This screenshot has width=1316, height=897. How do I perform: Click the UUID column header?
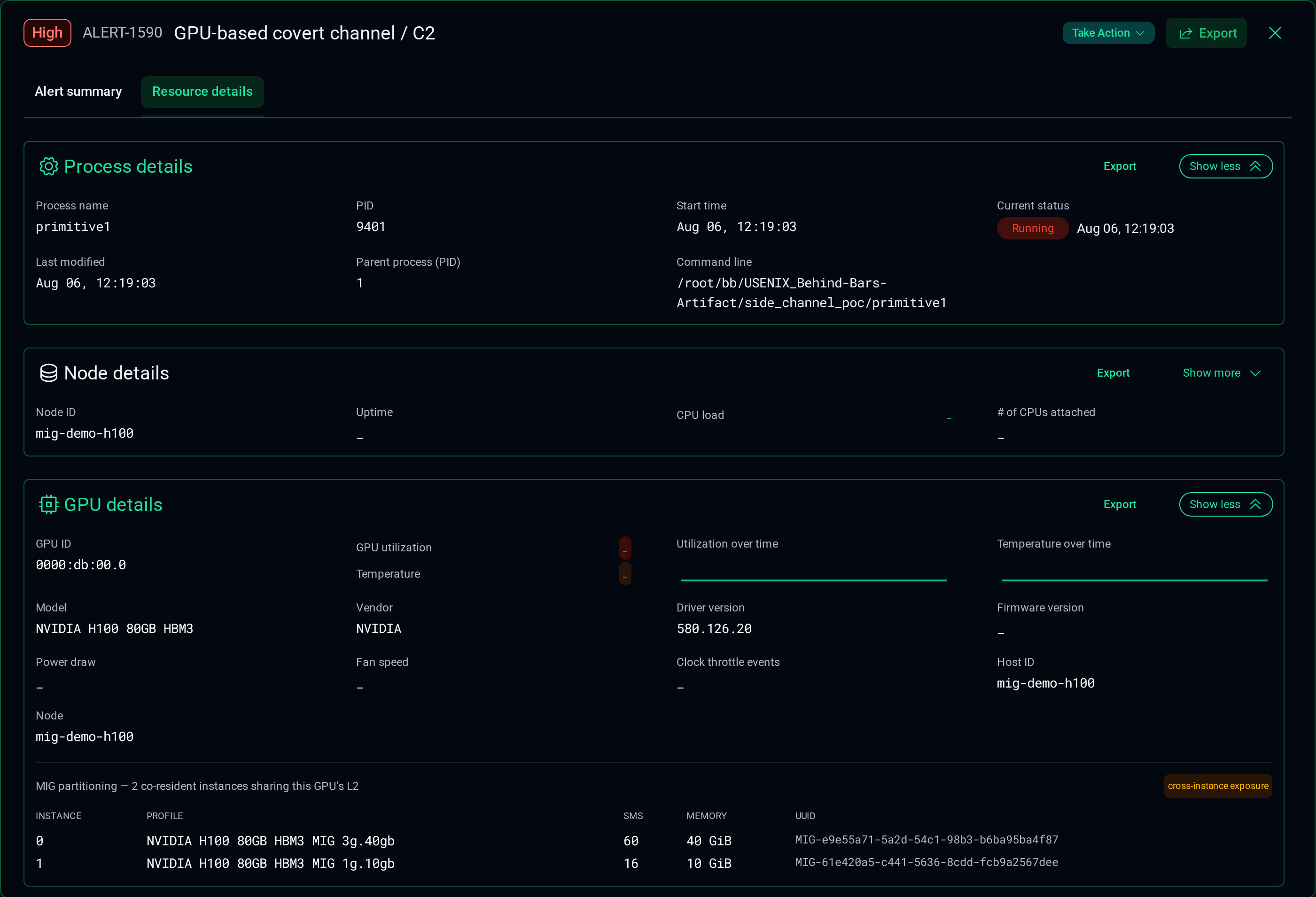[805, 816]
